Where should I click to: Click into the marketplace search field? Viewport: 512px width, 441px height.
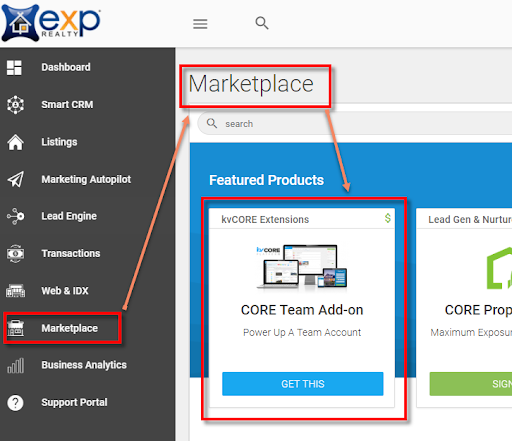coord(355,123)
